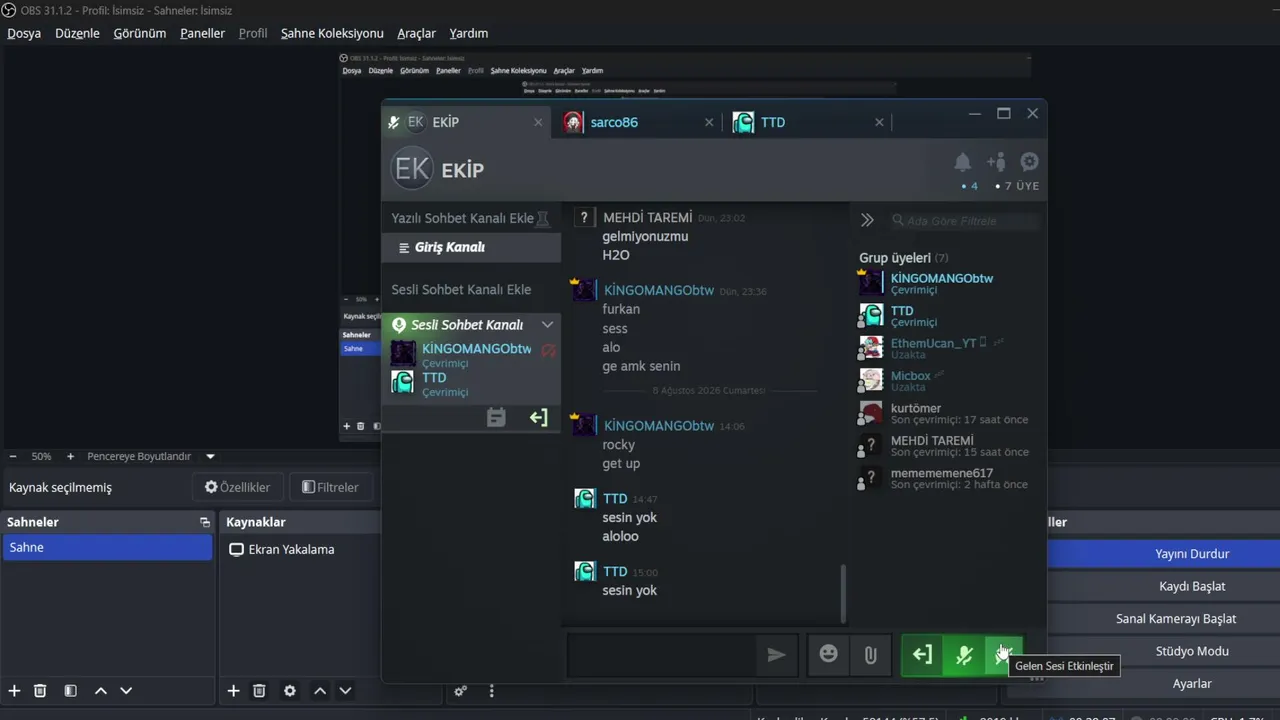Delete the selected scene with the trash icon

point(40,691)
